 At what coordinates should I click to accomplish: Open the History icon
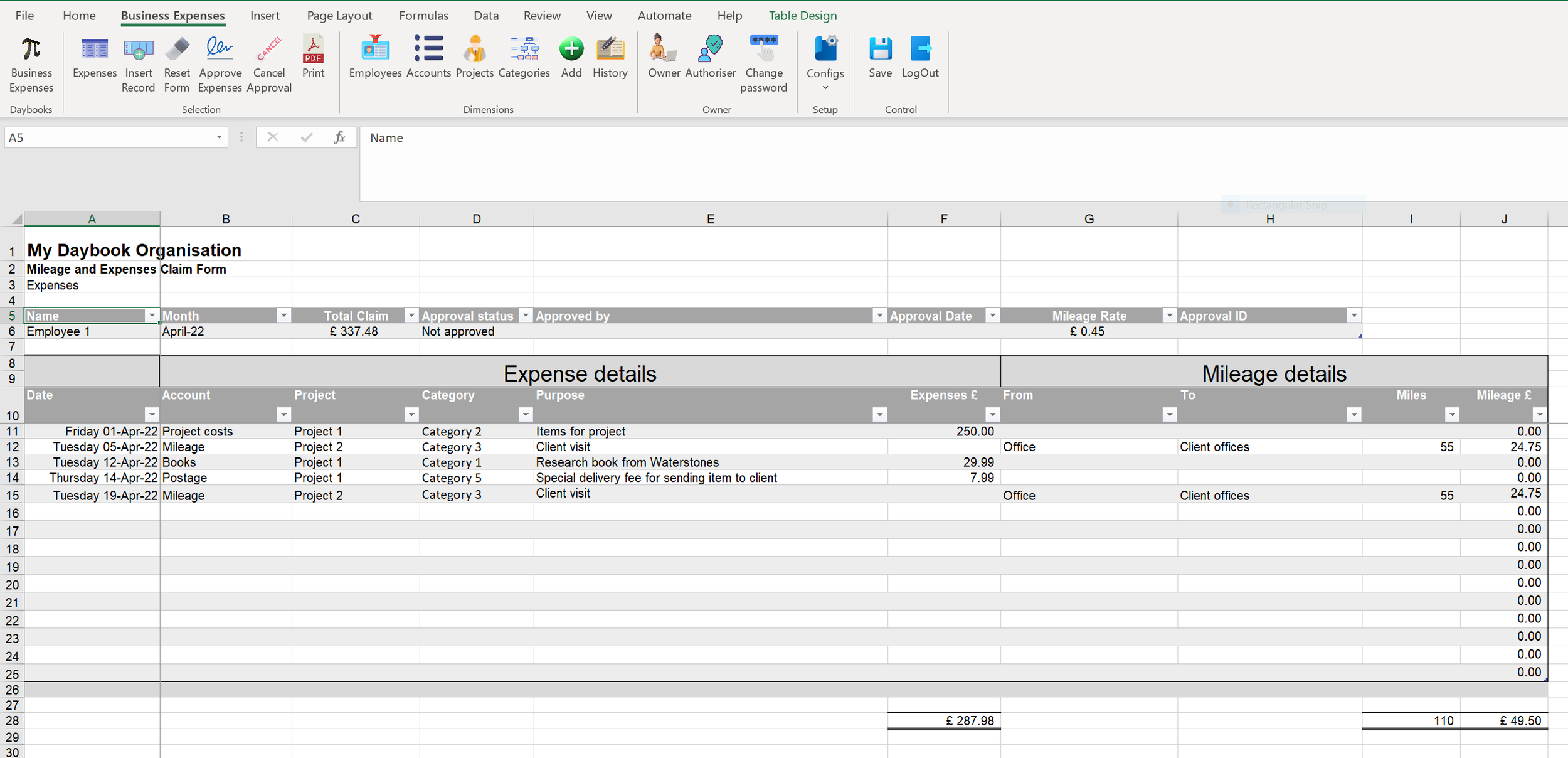[x=610, y=50]
